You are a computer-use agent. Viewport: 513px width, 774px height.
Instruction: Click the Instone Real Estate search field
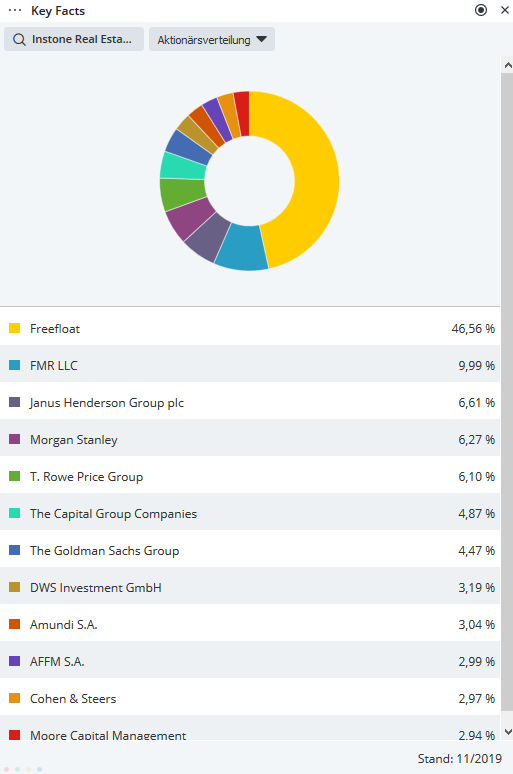pos(74,39)
